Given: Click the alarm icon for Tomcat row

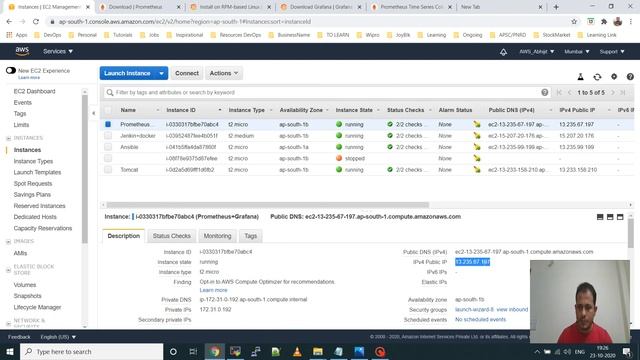Looking at the screenshot, I should 477,169.
